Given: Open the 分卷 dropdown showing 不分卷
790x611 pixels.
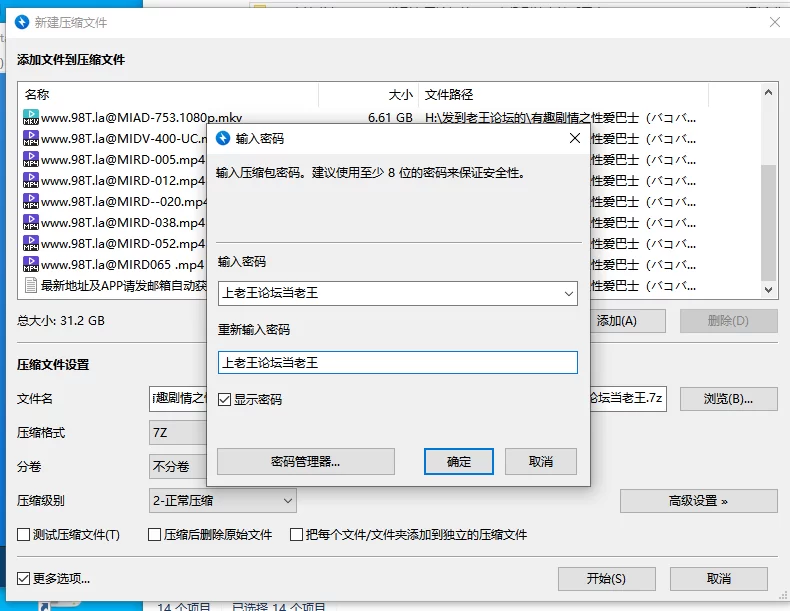Looking at the screenshot, I should 178,466.
